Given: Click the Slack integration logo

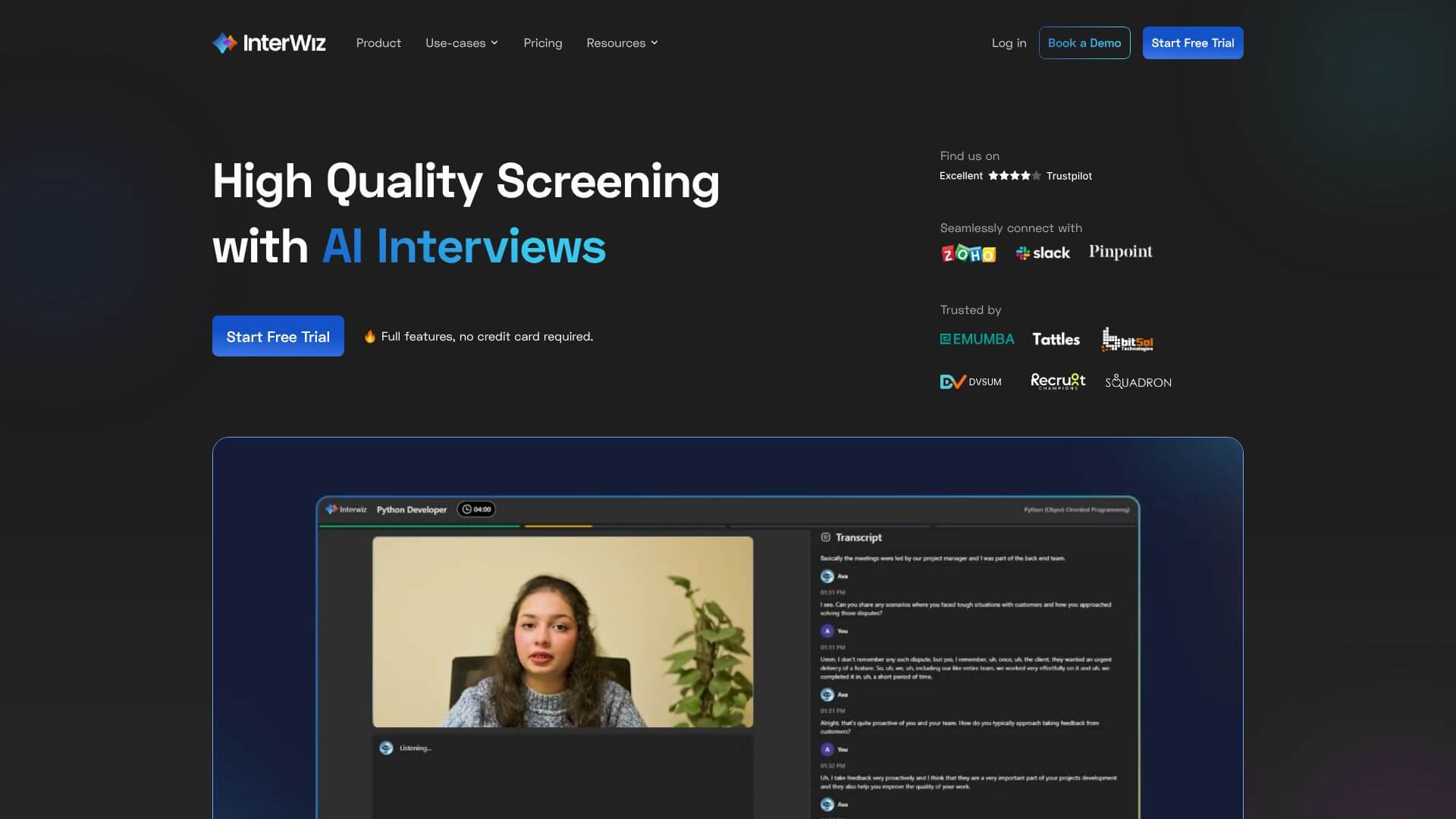Looking at the screenshot, I should coord(1043,253).
